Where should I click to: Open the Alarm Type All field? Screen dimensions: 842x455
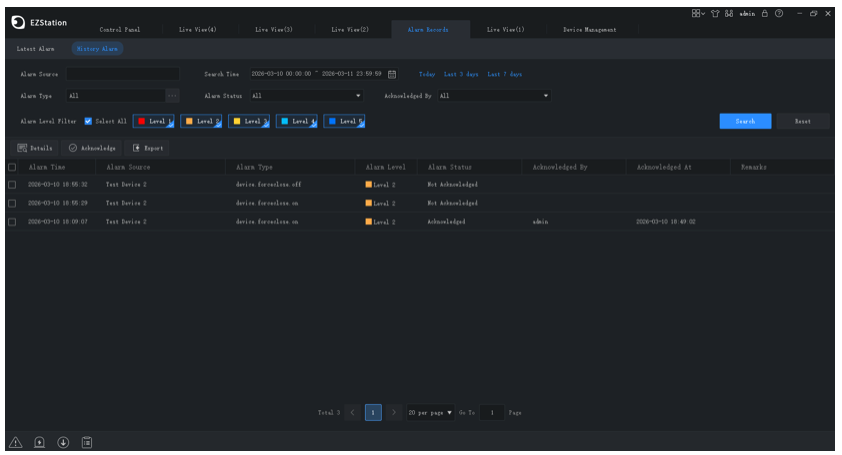115,96
